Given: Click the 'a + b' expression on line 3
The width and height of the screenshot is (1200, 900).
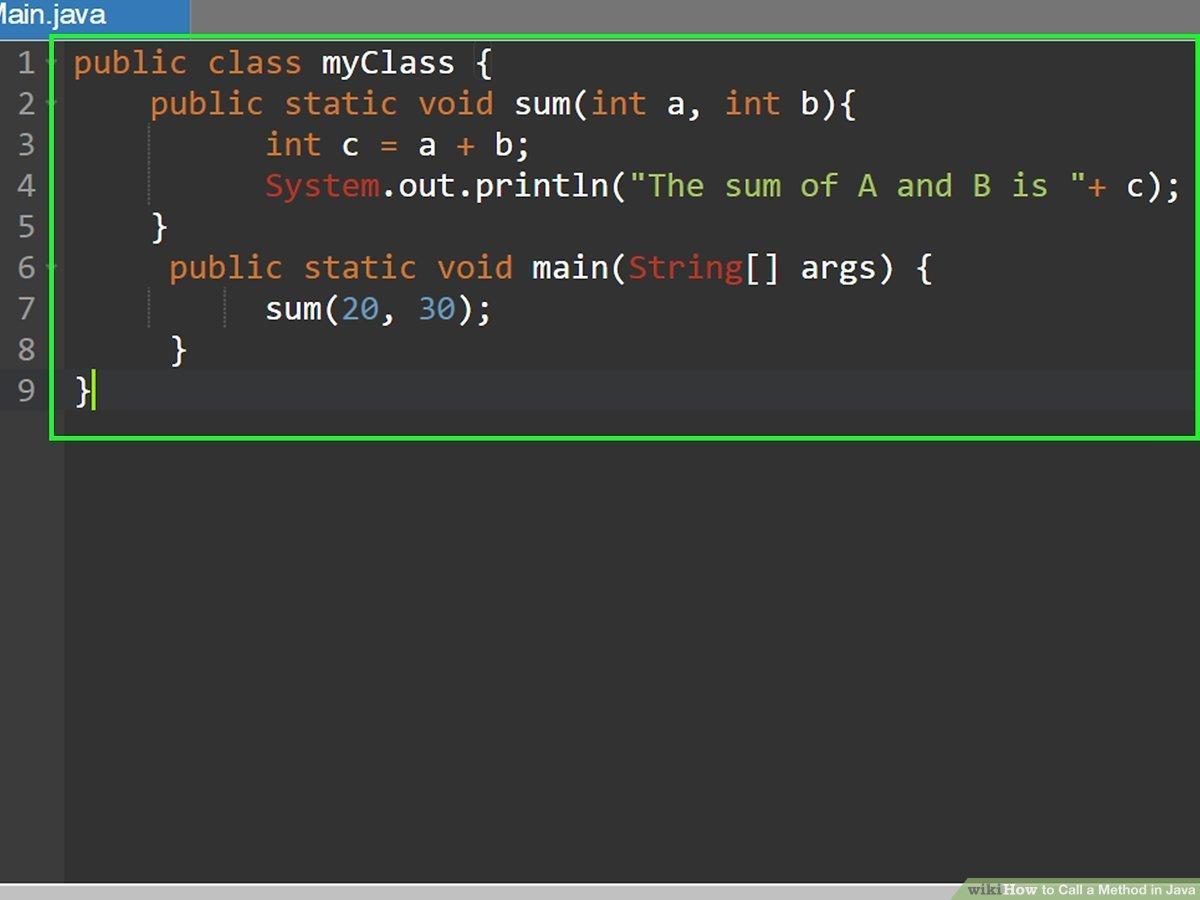Looking at the screenshot, I should coord(465,145).
